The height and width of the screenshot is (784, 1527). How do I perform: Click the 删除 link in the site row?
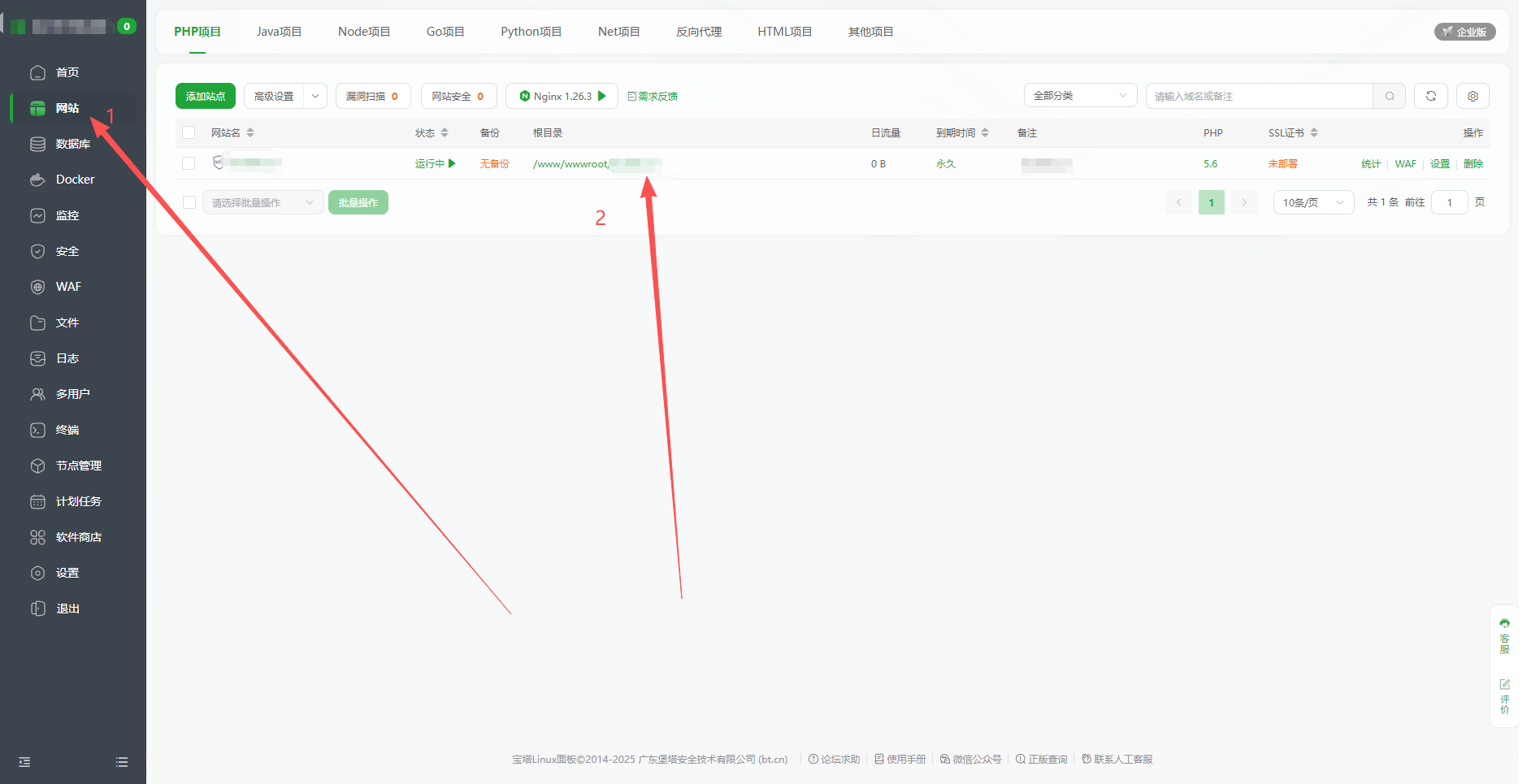[x=1473, y=163]
